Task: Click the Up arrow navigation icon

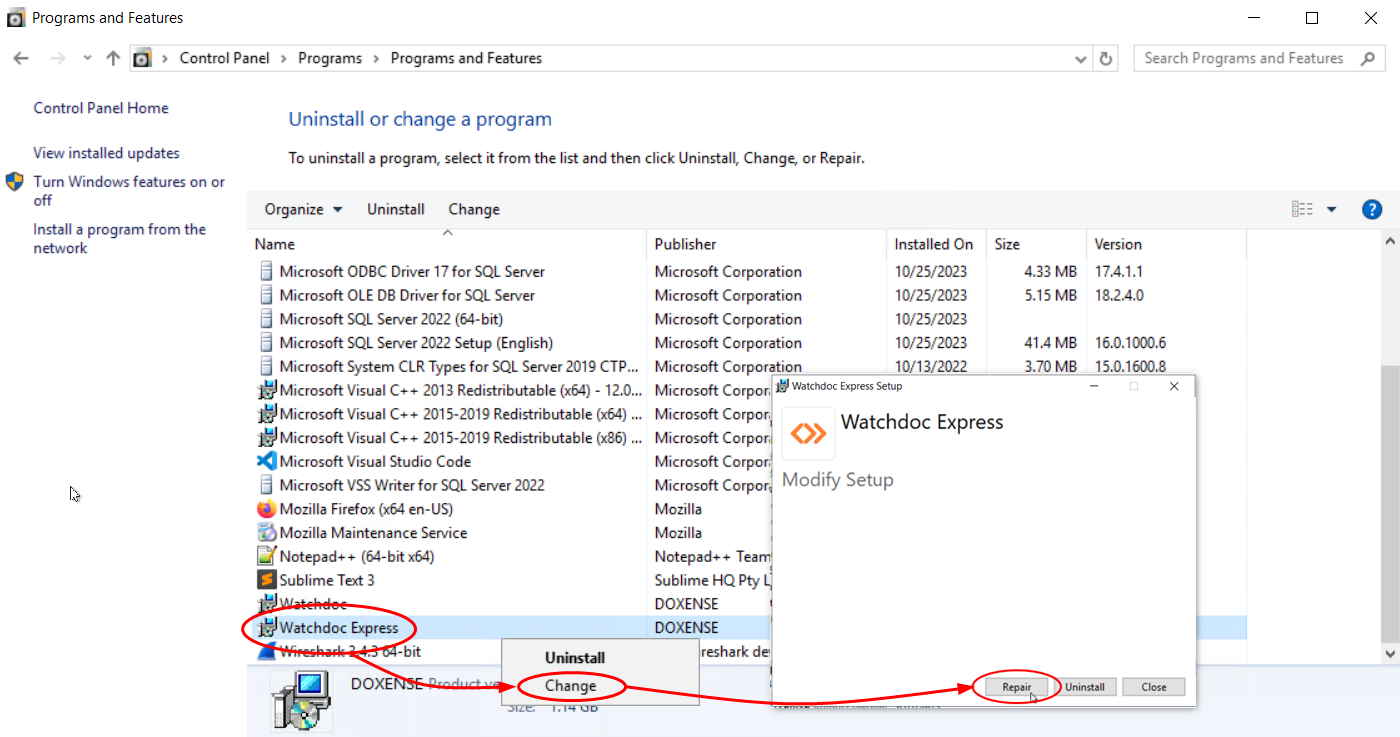Action: [113, 59]
